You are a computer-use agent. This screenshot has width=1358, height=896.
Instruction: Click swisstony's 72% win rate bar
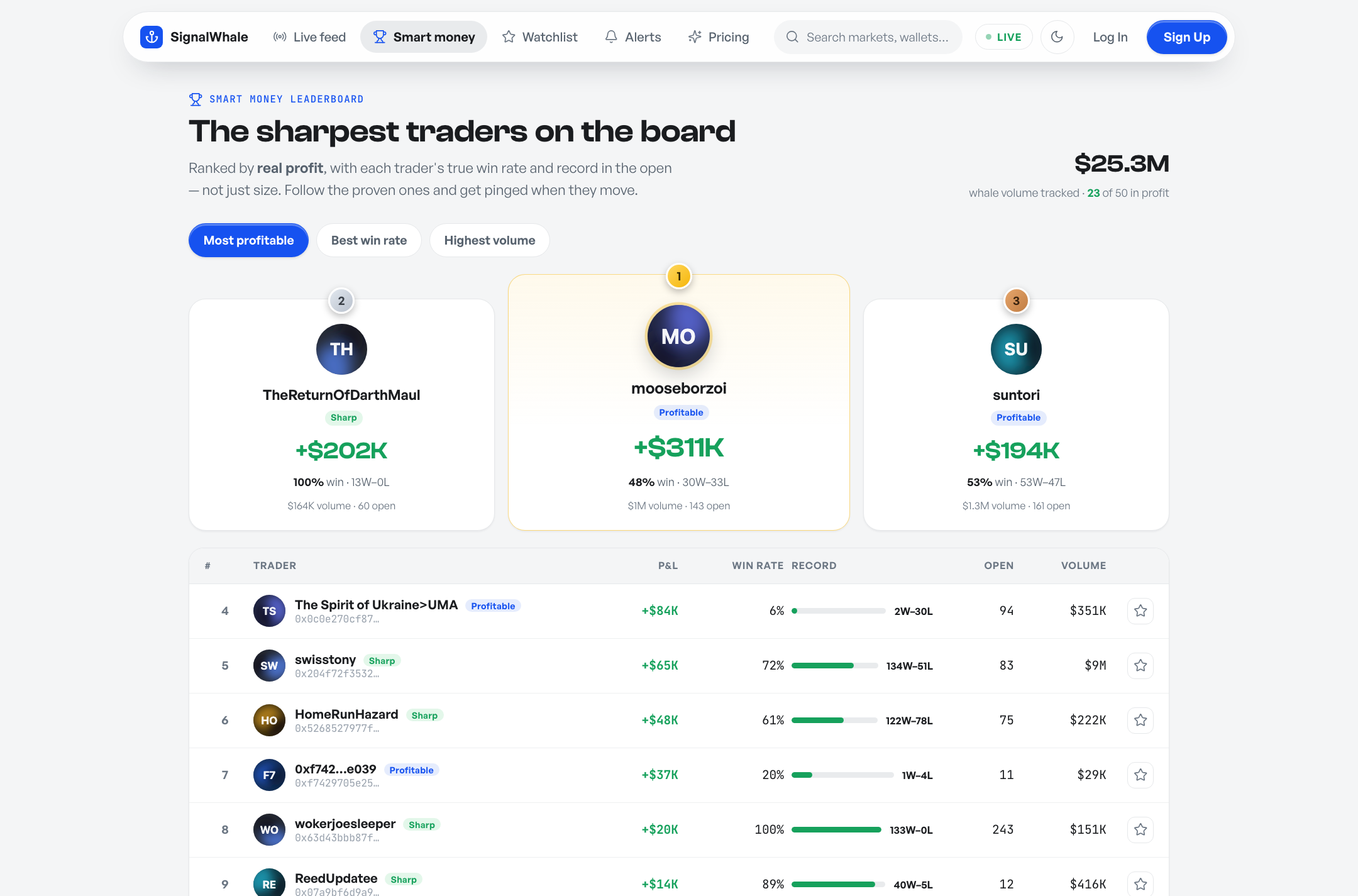835,665
